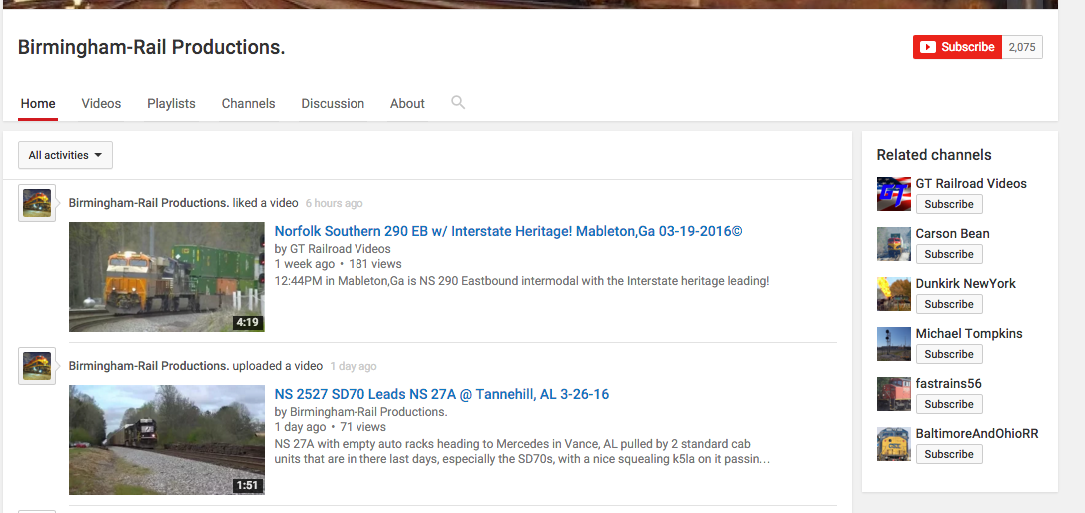The image size is (1085, 513).
Task: Click the BaltimoreAndOhioRR channel avatar
Action: tap(893, 444)
